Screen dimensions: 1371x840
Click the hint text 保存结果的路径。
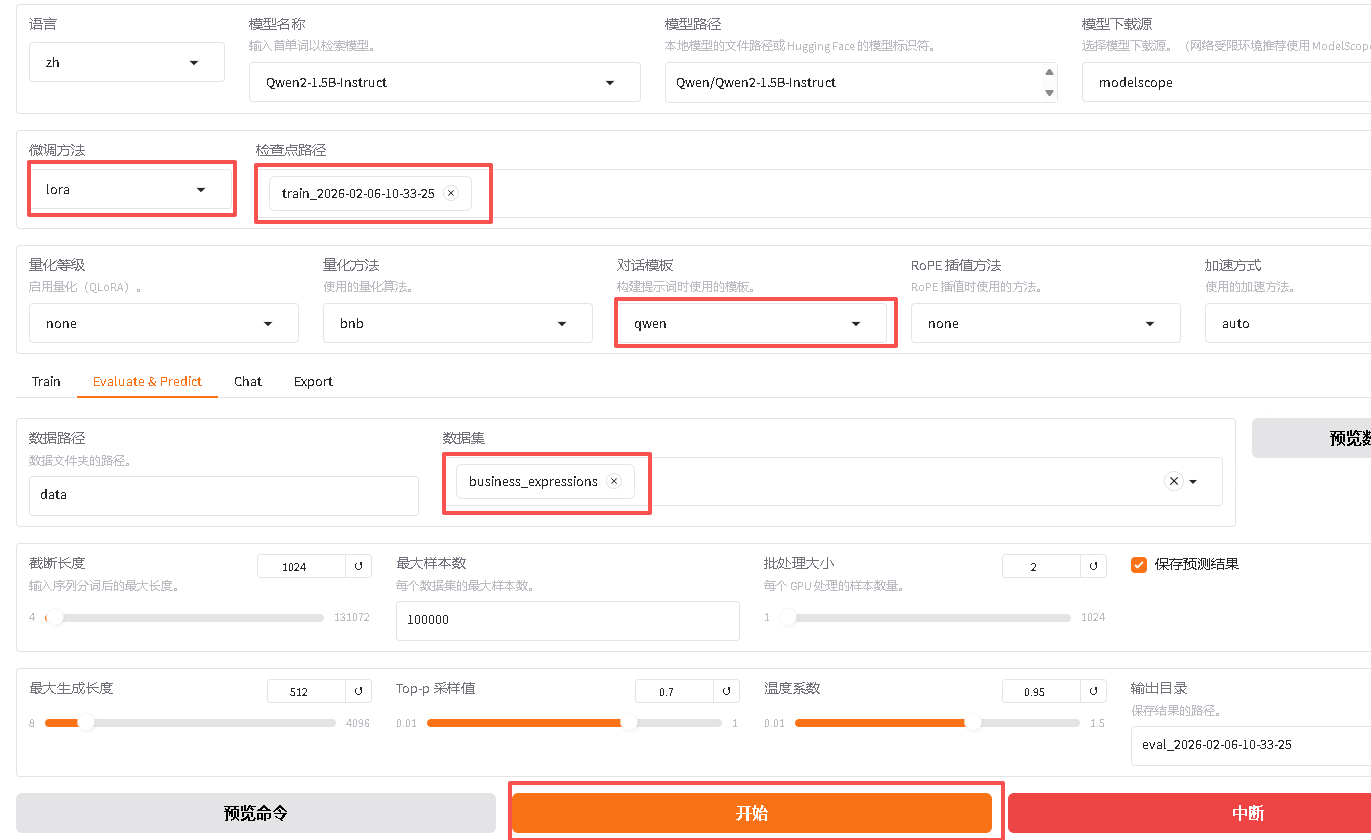coord(1178,710)
